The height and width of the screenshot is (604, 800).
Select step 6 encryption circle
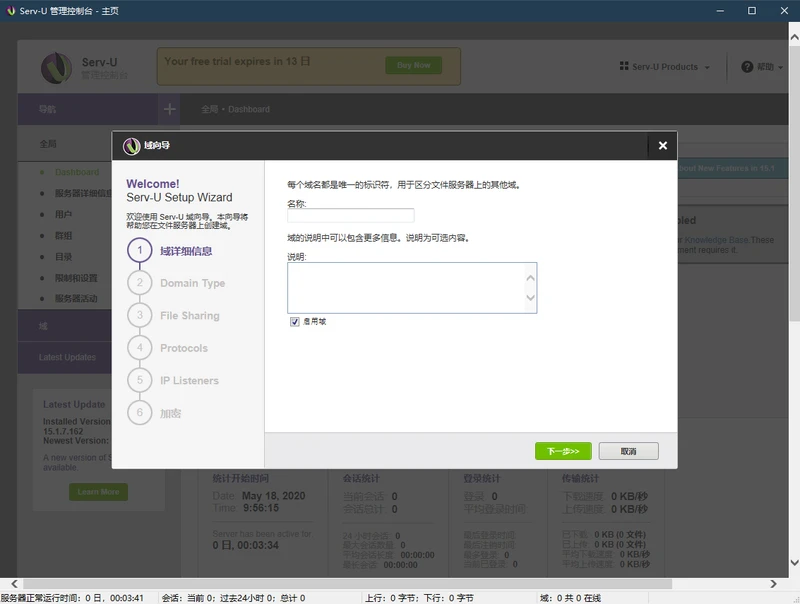coord(139,413)
